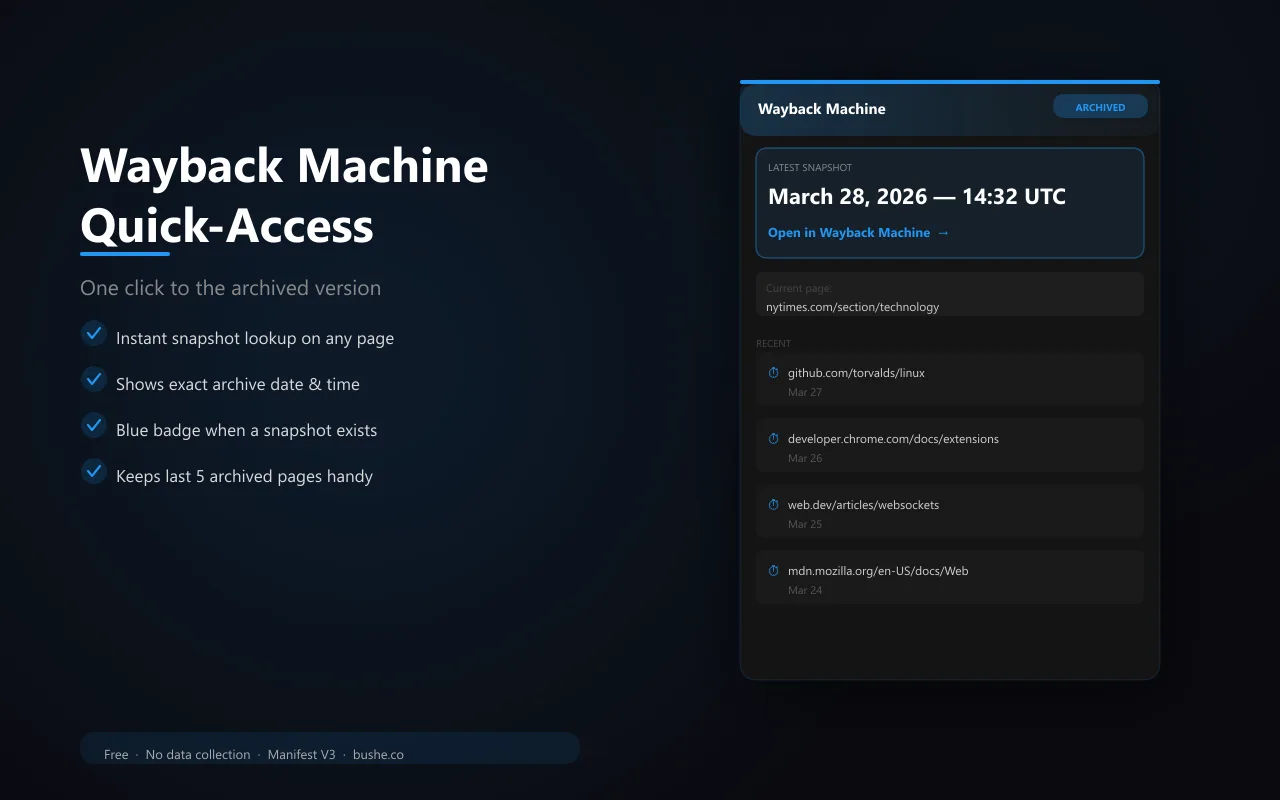Viewport: 1280px width, 800px height.
Task: Click the Shows exact archive date & time text
Action: pos(238,384)
